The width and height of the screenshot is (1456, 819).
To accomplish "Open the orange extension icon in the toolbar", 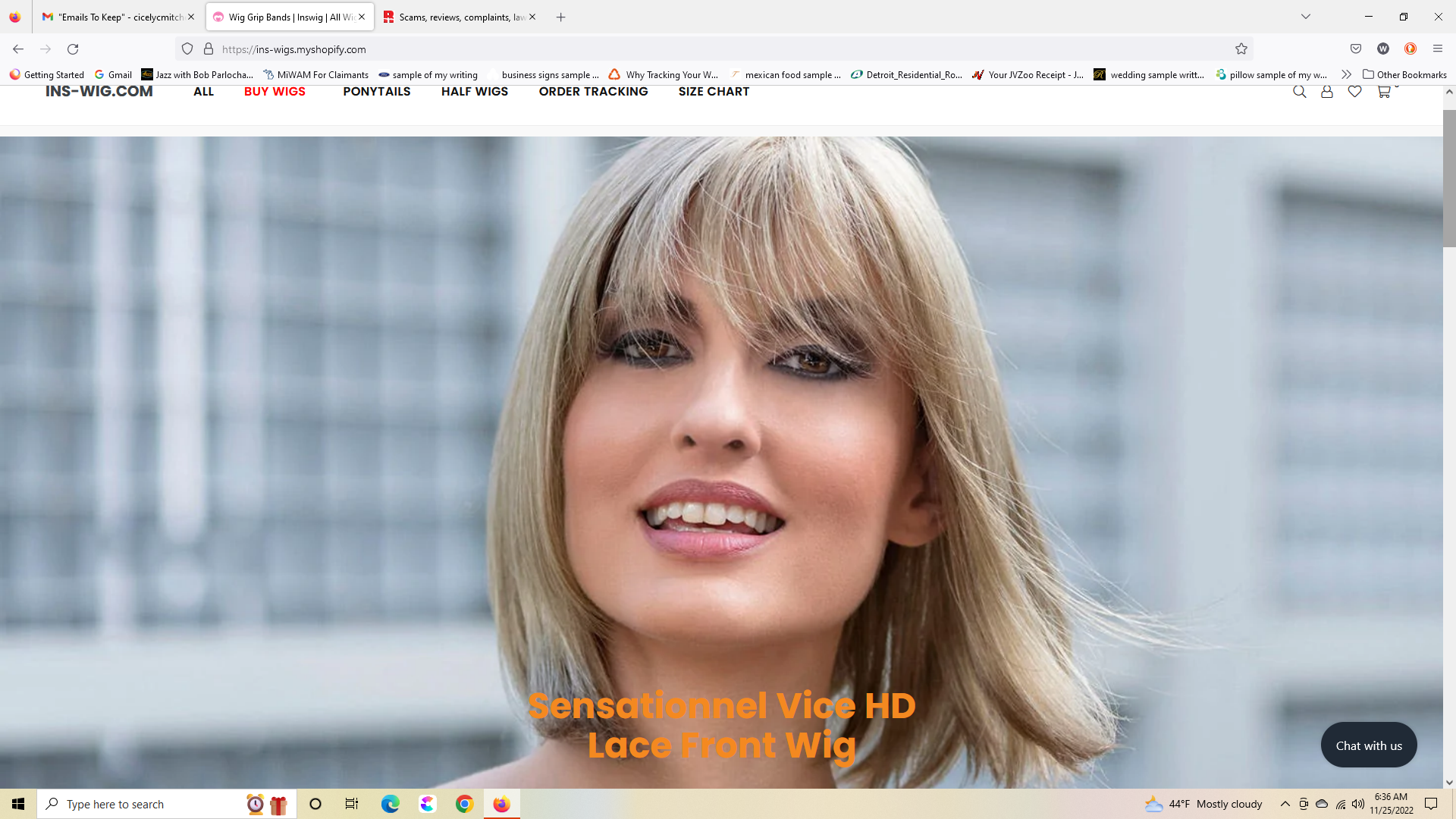I will click(x=1410, y=49).
